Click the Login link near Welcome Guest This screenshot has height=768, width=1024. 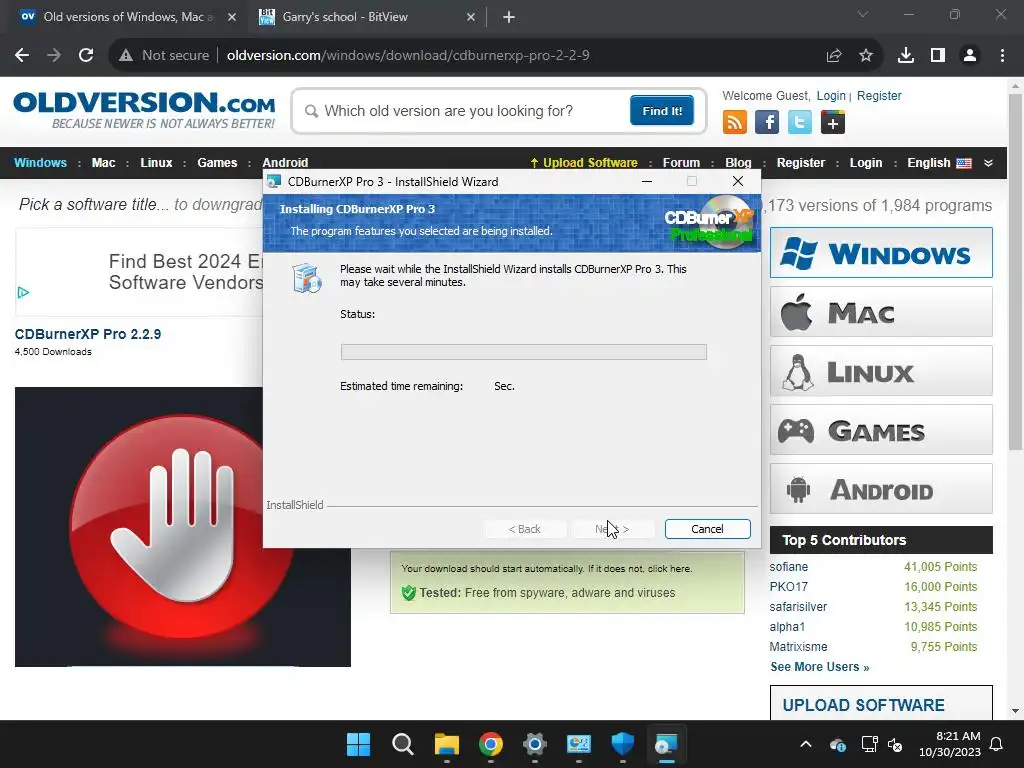pyautogui.click(x=831, y=96)
